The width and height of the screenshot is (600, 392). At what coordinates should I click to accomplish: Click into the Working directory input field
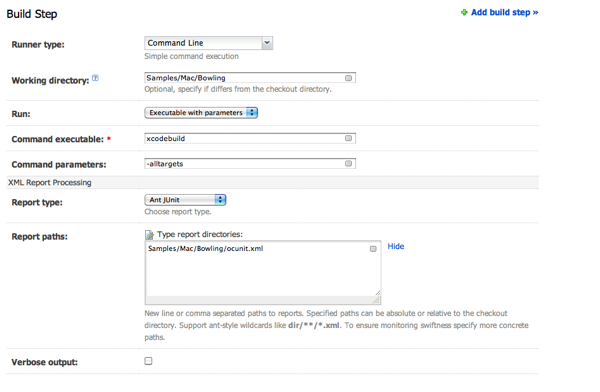250,78
